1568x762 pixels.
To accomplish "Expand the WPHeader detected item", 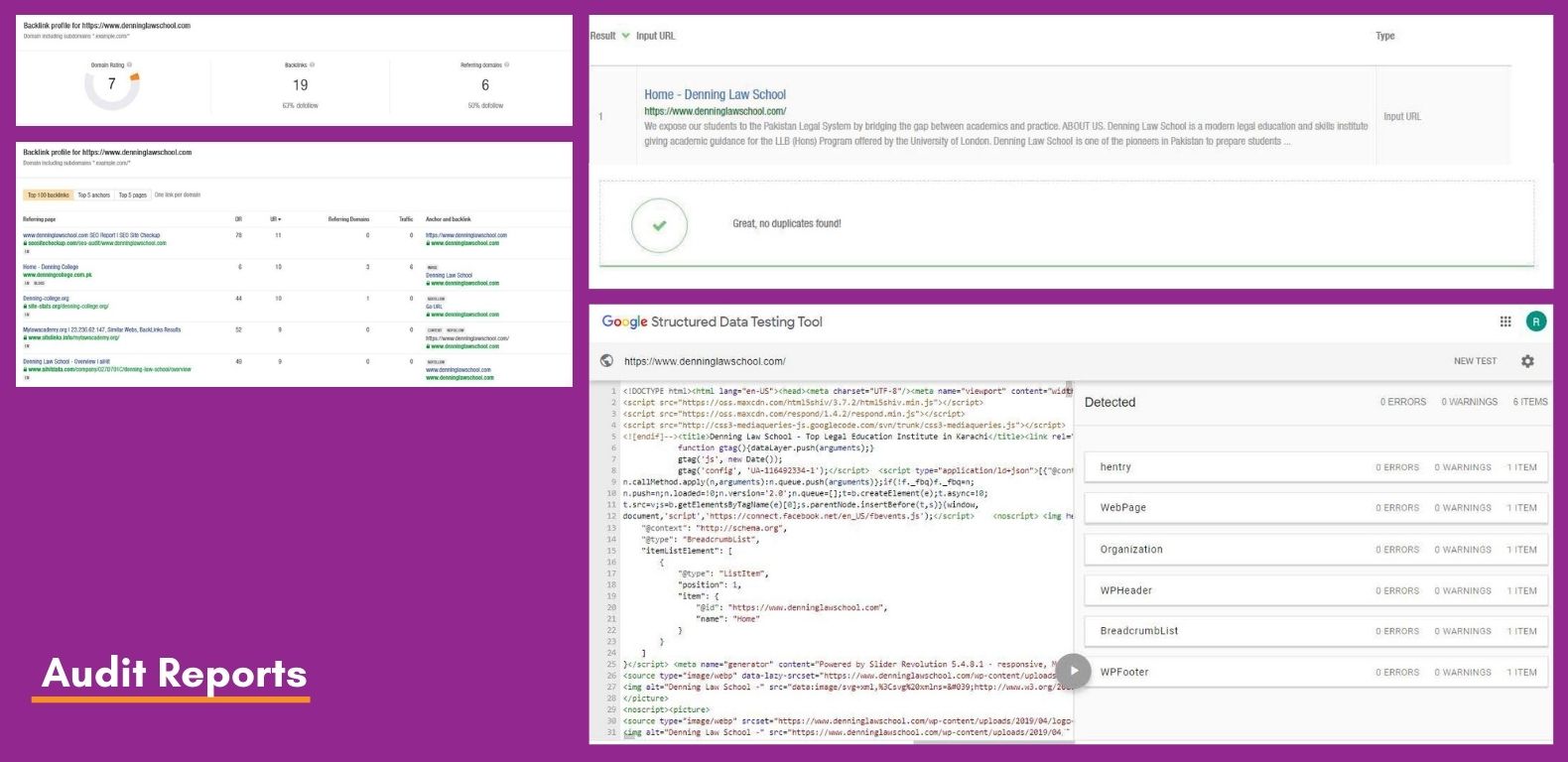I will pos(1316,590).
